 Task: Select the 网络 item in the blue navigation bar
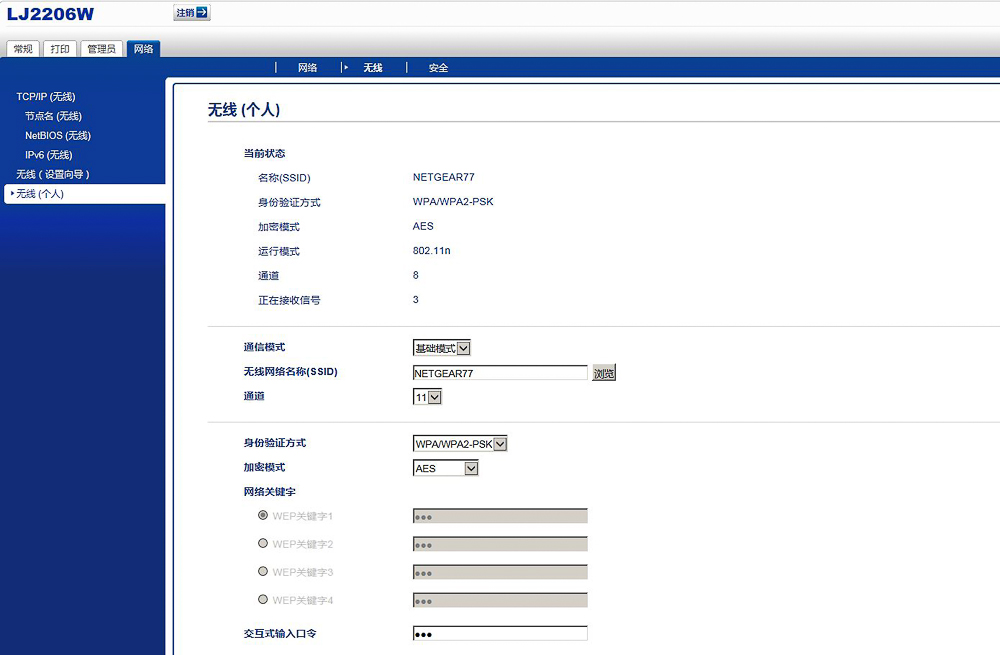pyautogui.click(x=307, y=67)
